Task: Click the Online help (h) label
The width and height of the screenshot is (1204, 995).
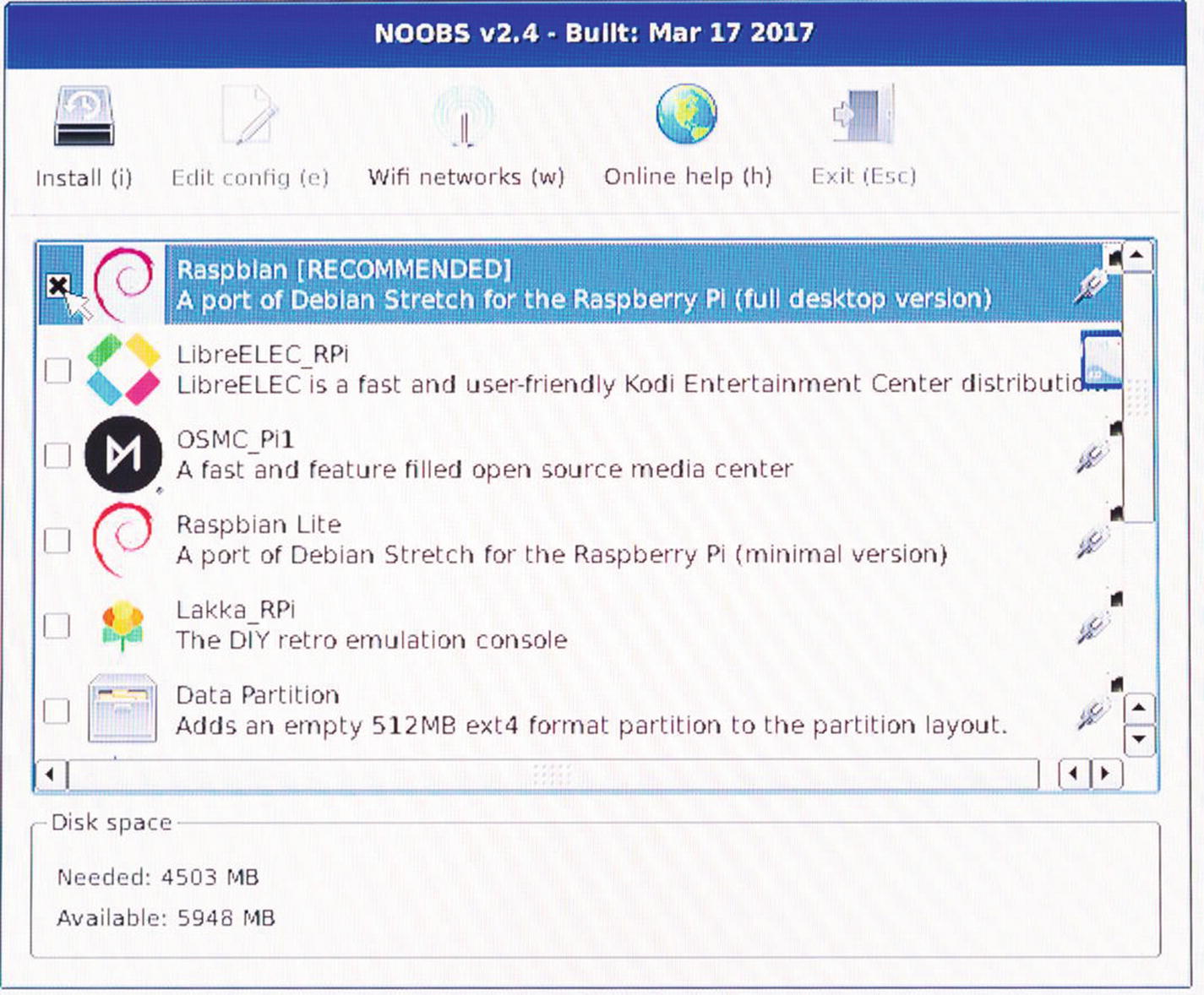Action: pyautogui.click(x=687, y=176)
